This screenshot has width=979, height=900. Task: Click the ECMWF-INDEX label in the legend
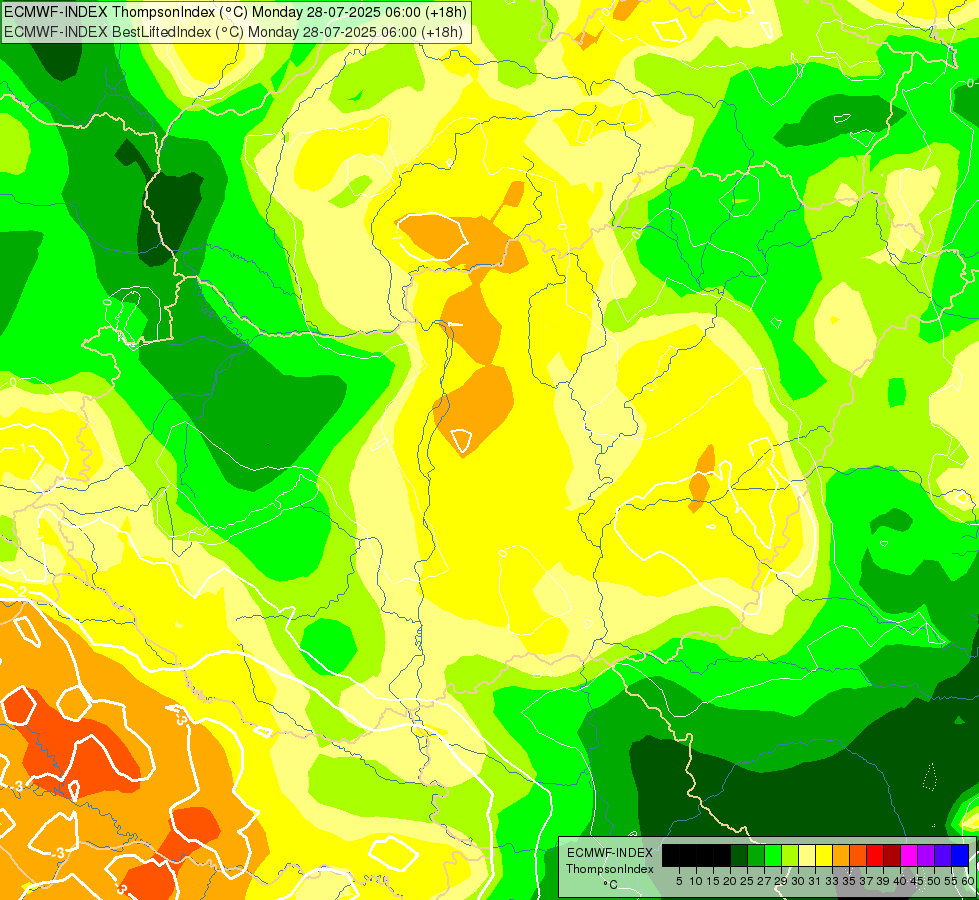[x=610, y=853]
